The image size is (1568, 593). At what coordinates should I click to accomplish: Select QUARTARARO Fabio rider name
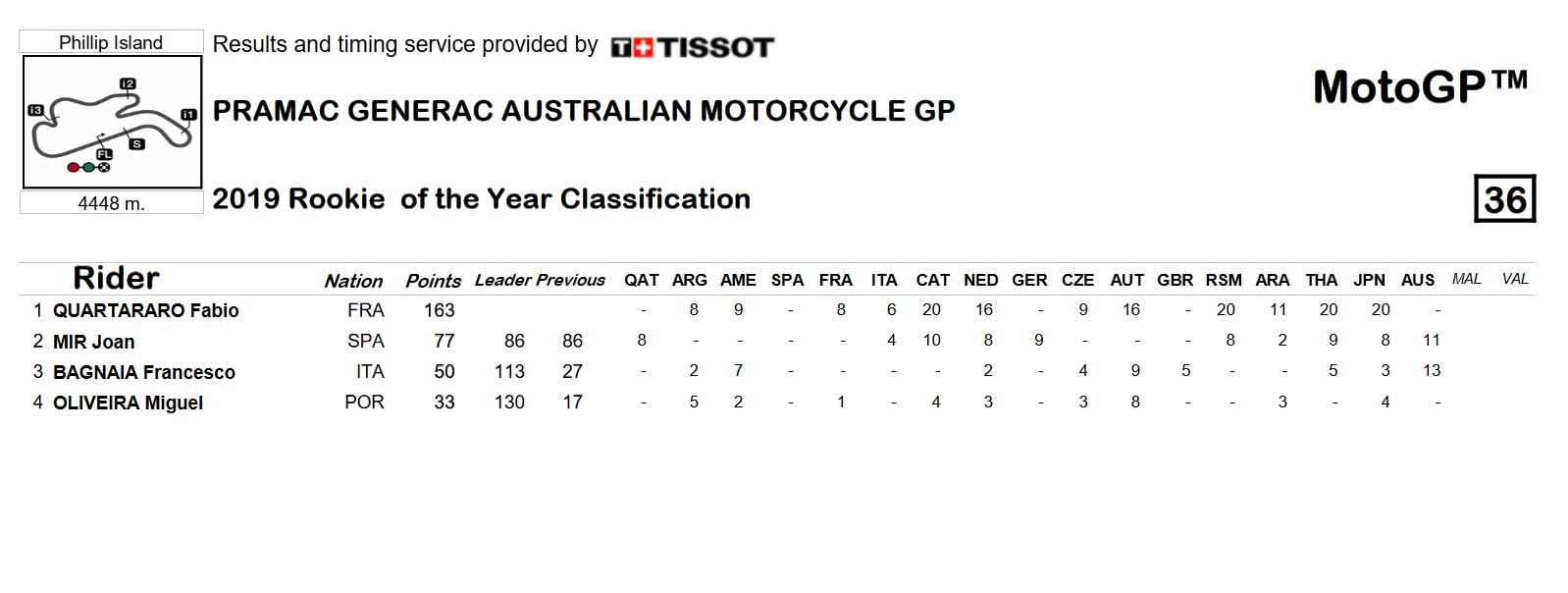coord(146,311)
